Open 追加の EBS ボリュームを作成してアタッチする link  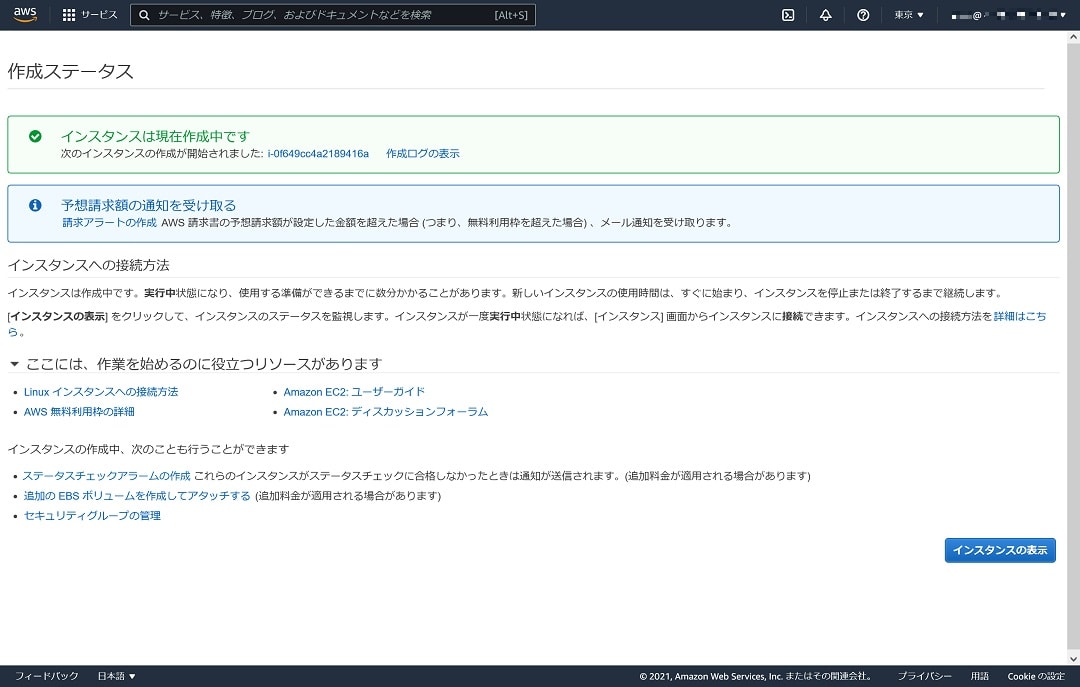(x=137, y=496)
